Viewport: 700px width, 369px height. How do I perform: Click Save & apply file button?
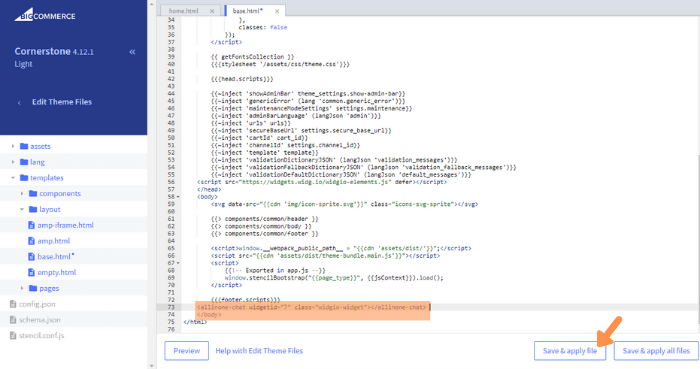[570, 351]
